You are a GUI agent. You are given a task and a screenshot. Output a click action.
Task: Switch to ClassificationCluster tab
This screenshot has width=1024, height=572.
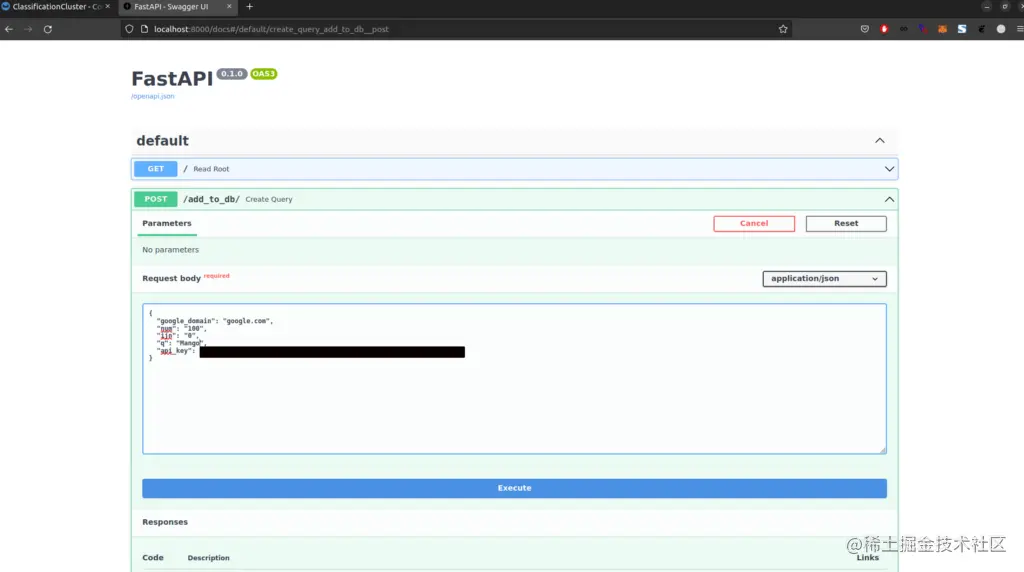[x=57, y=7]
